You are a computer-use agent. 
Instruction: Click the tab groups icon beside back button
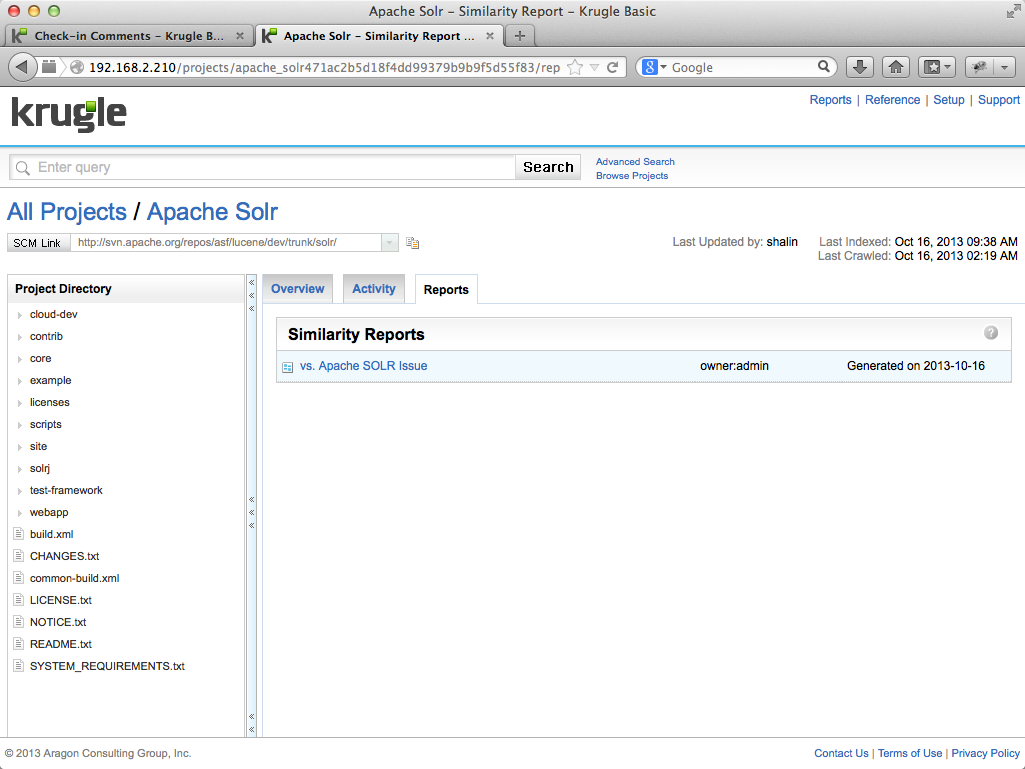click(49, 67)
